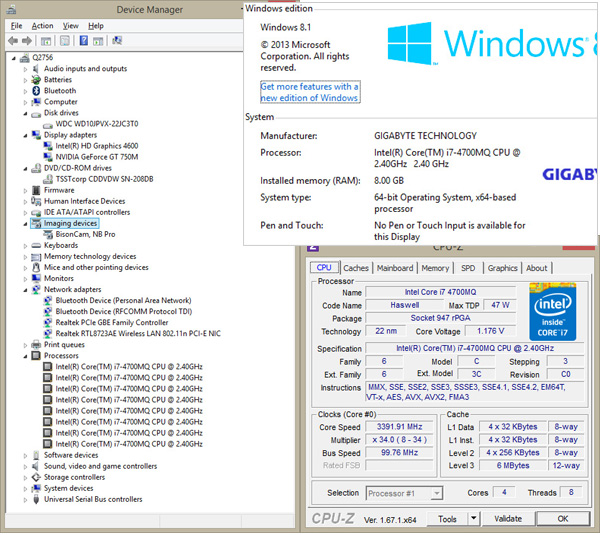The width and height of the screenshot is (600, 535).
Task: Switch to the SPD tab in CPU-Z
Action: tap(468, 268)
